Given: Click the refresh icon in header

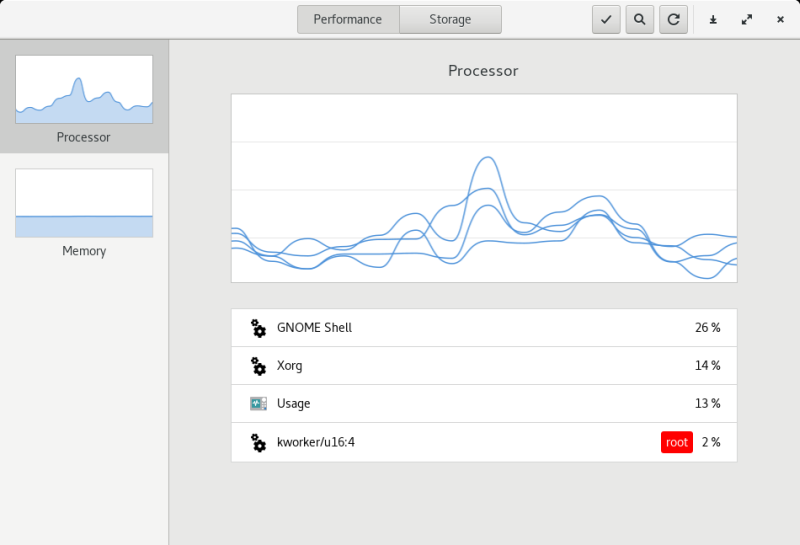Looking at the screenshot, I should [673, 19].
